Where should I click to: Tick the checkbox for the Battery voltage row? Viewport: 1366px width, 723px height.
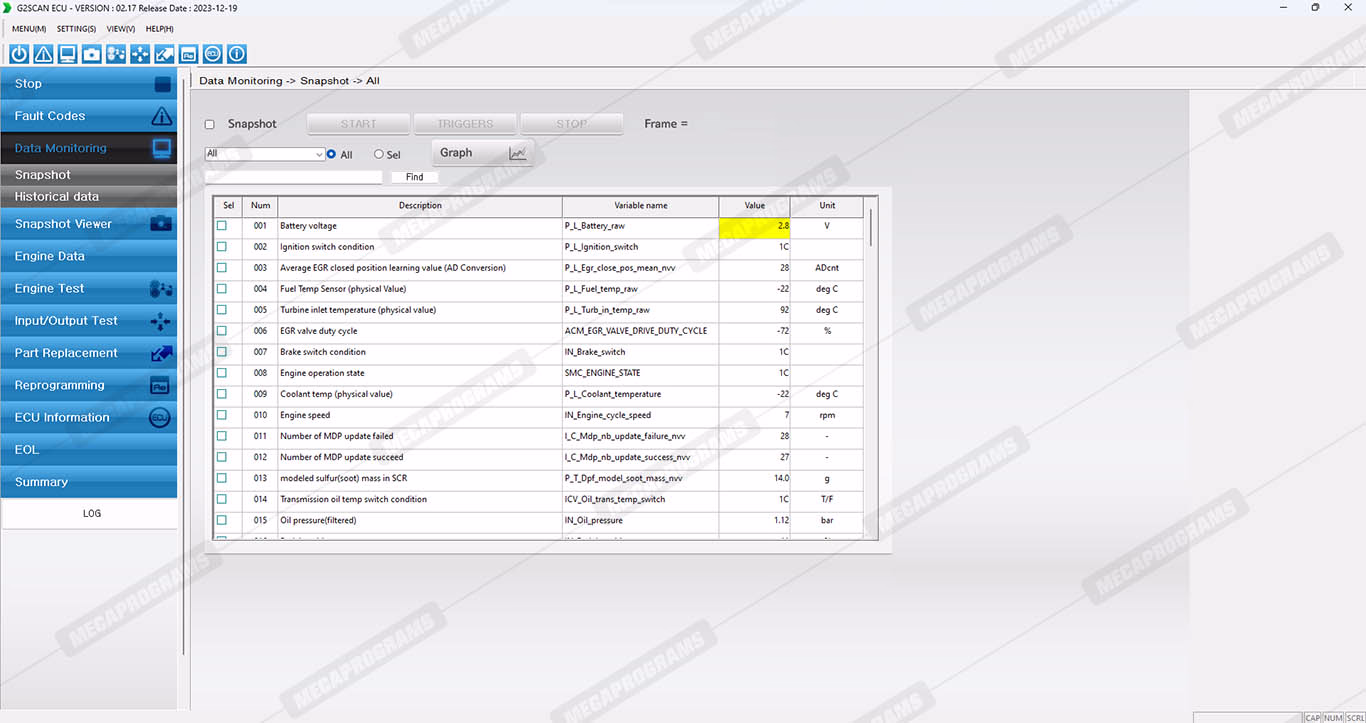pyautogui.click(x=222, y=226)
